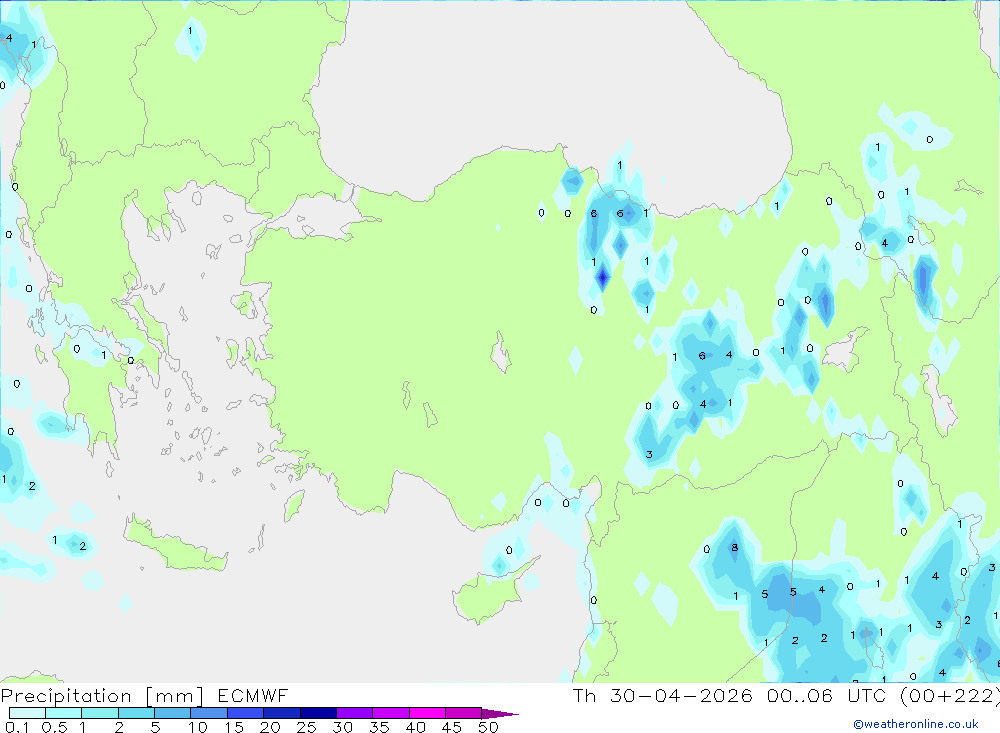Select the 35–40 mm violet legend swatch

pyautogui.click(x=390, y=713)
